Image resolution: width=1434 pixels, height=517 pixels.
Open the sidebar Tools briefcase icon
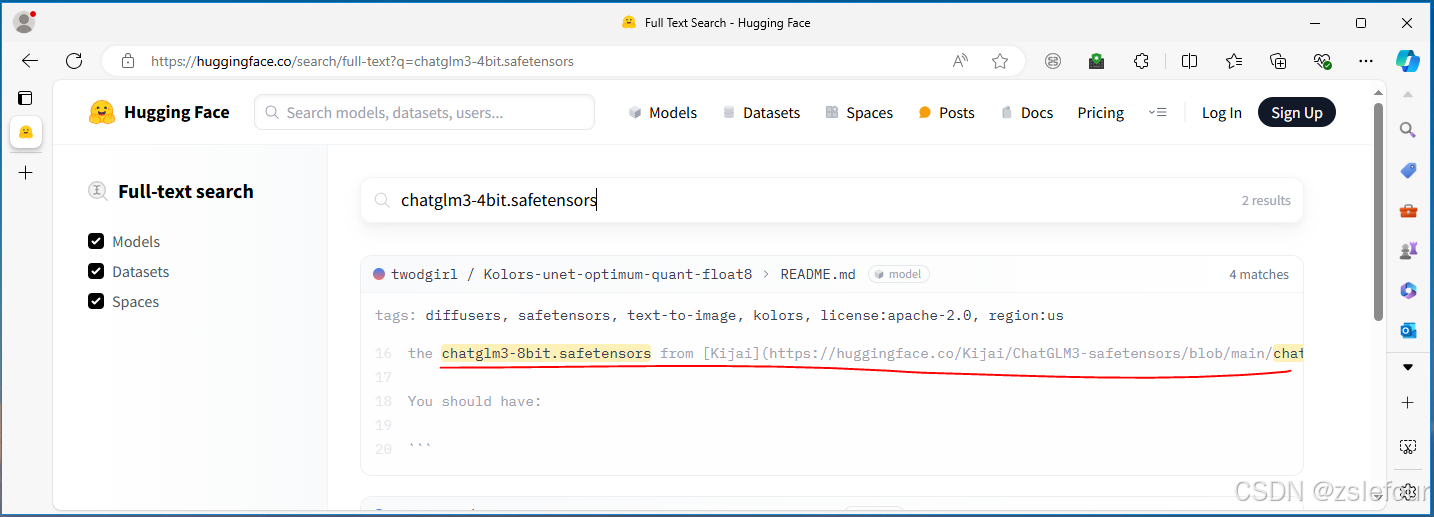click(x=1408, y=210)
